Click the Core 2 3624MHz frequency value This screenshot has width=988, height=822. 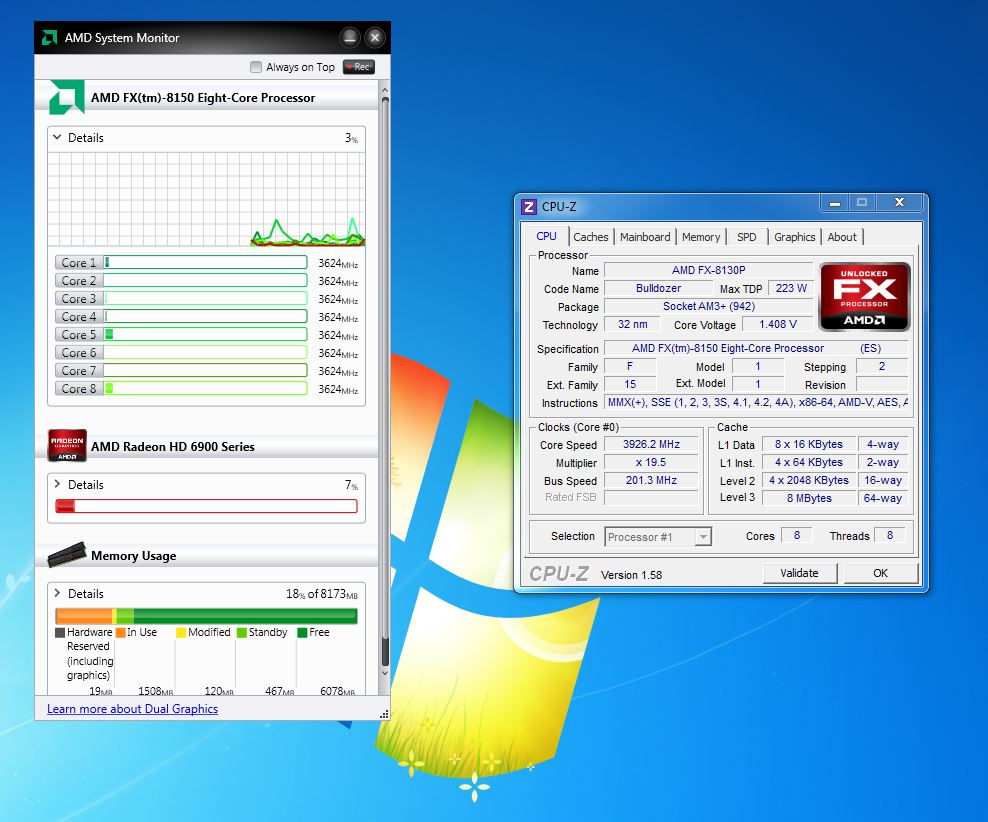338,281
